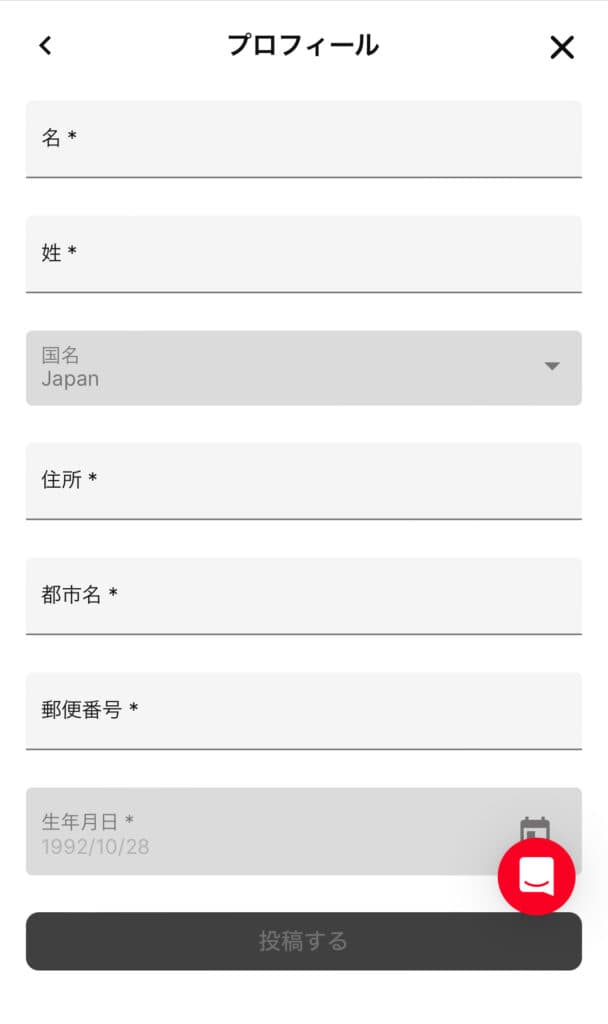Click the 都市名 city field

pos(304,596)
